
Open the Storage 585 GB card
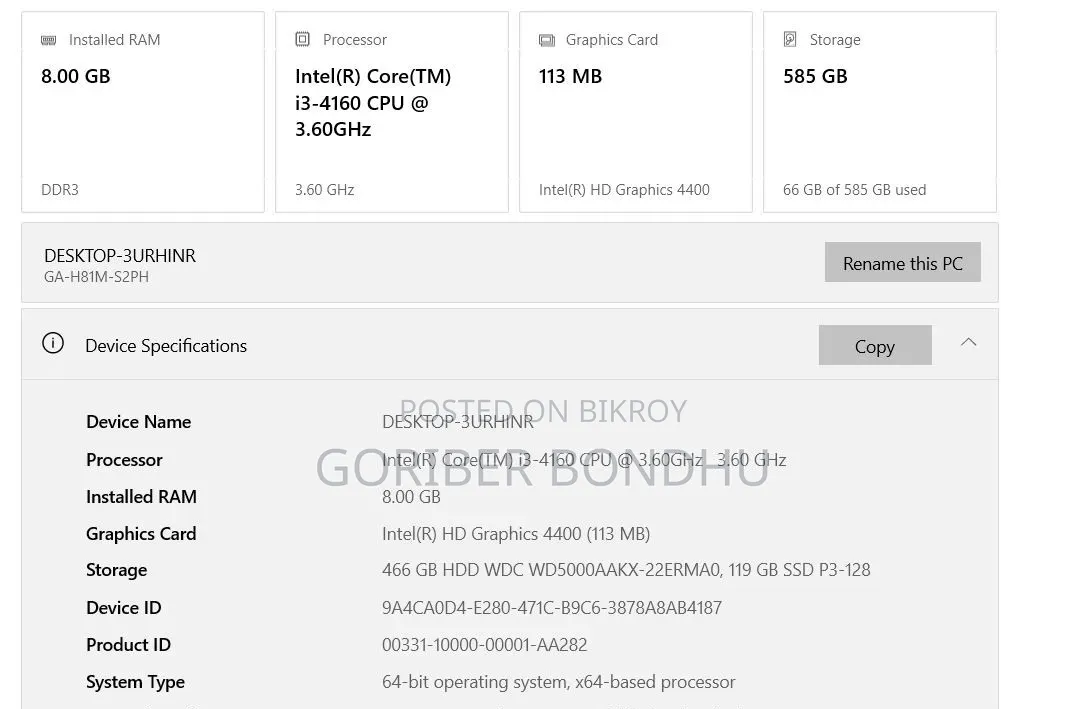[x=880, y=112]
